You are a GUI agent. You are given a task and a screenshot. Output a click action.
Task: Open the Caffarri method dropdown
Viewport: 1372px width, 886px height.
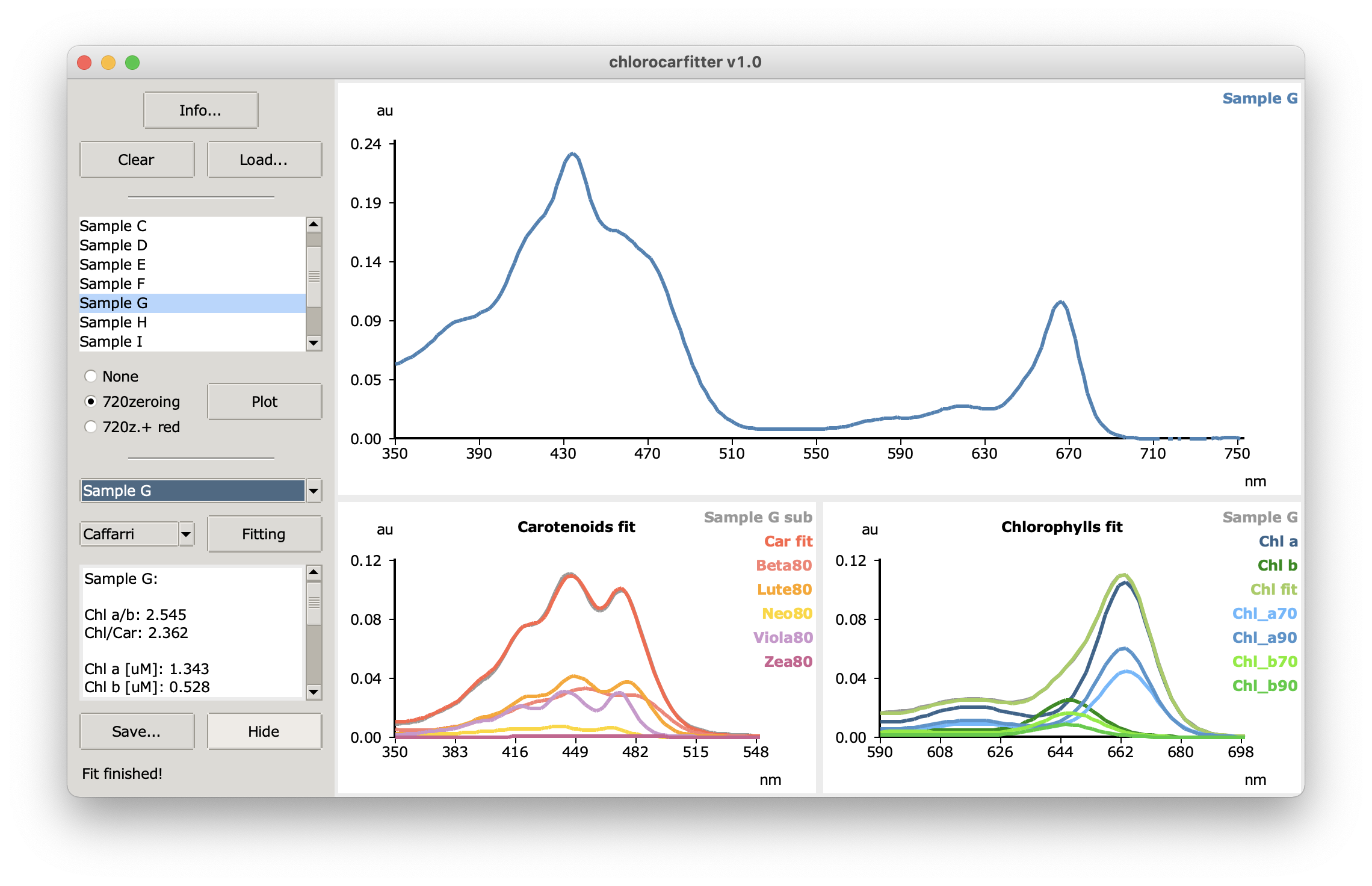[187, 533]
